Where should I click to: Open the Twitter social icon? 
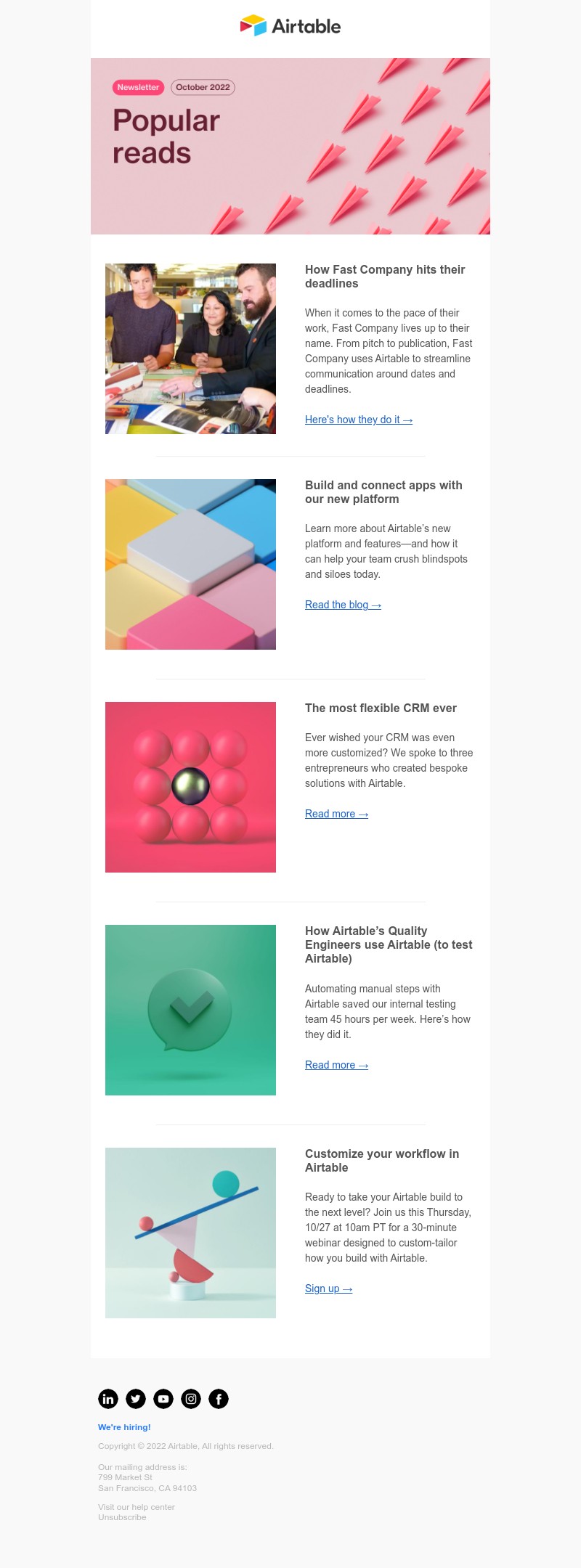136,1399
